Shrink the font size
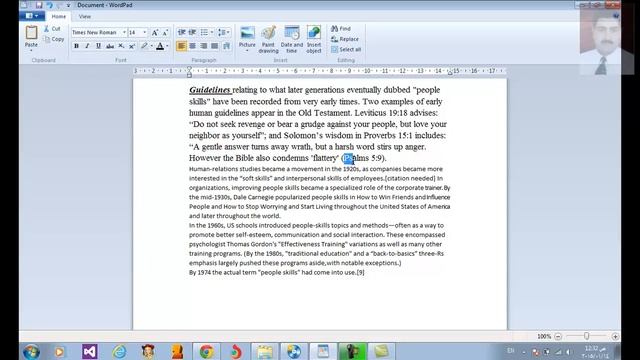The height and width of the screenshot is (360, 640). (165, 32)
